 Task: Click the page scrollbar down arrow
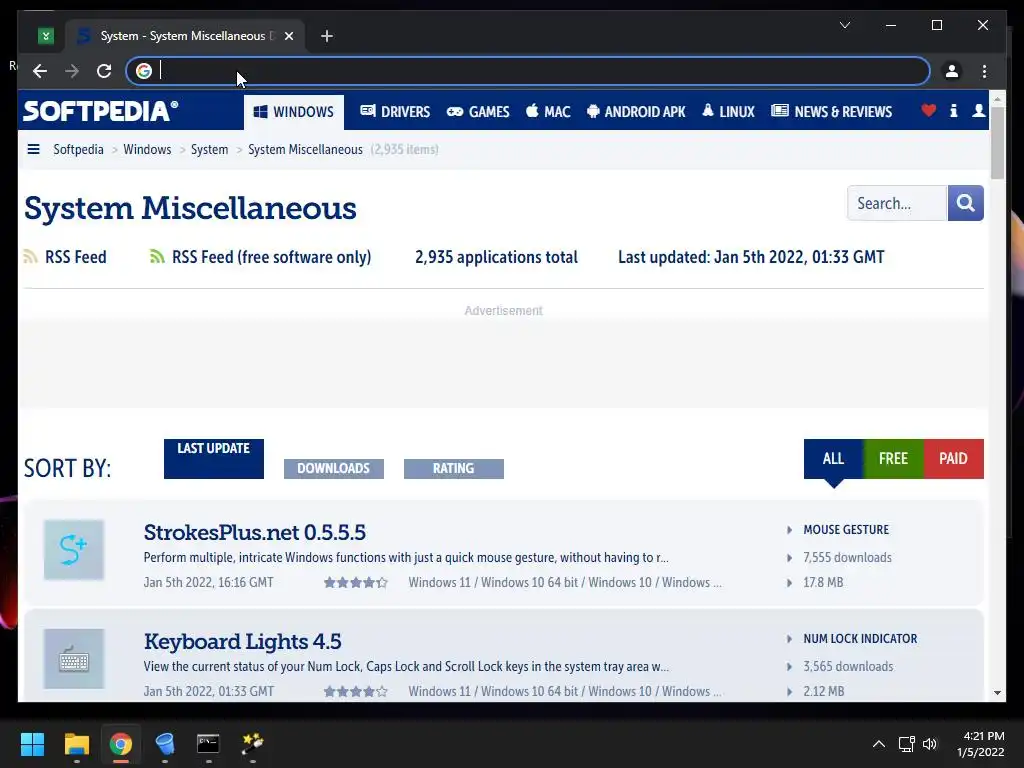997,693
